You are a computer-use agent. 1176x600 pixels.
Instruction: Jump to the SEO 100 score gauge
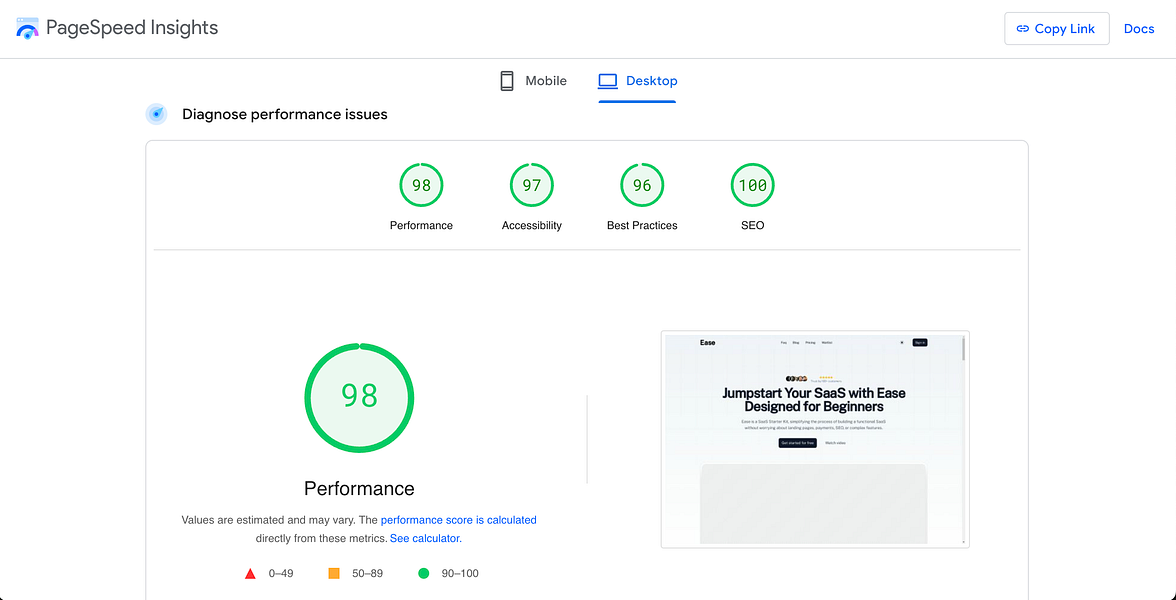(x=752, y=196)
